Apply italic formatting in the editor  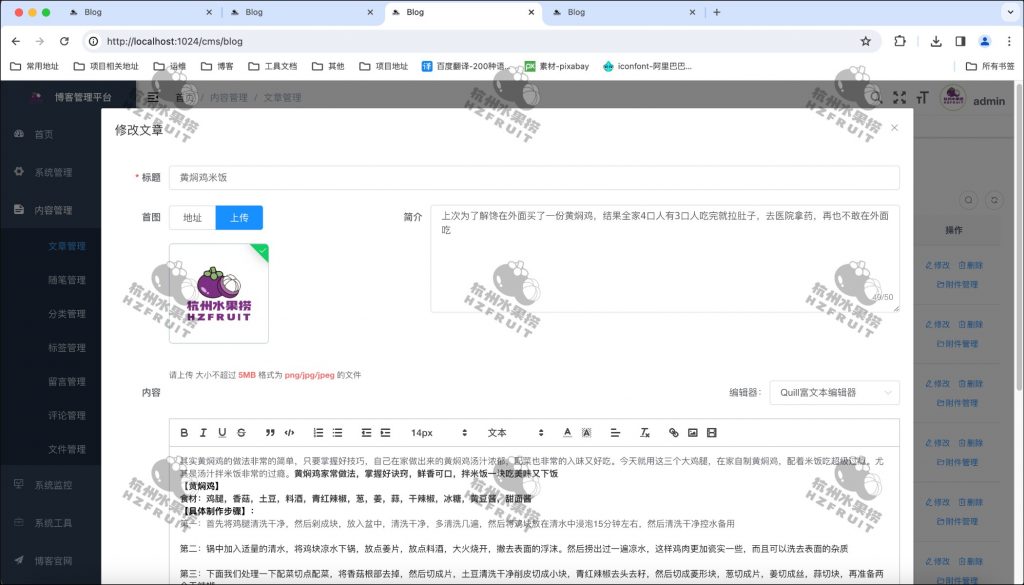[x=204, y=431]
